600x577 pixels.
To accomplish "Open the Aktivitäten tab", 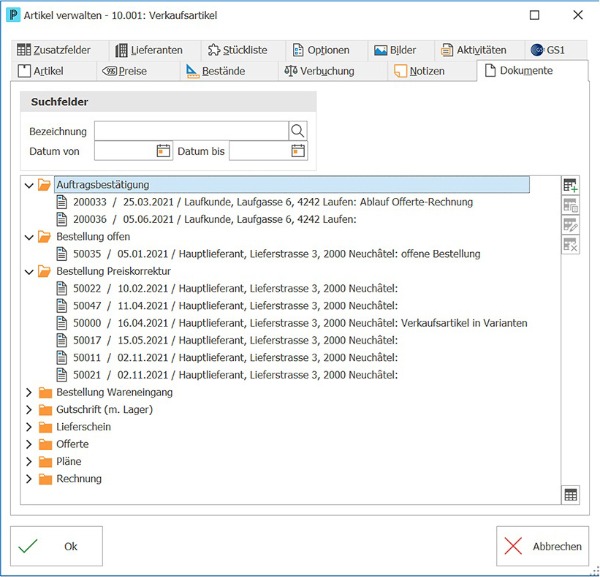I will tap(479, 50).
